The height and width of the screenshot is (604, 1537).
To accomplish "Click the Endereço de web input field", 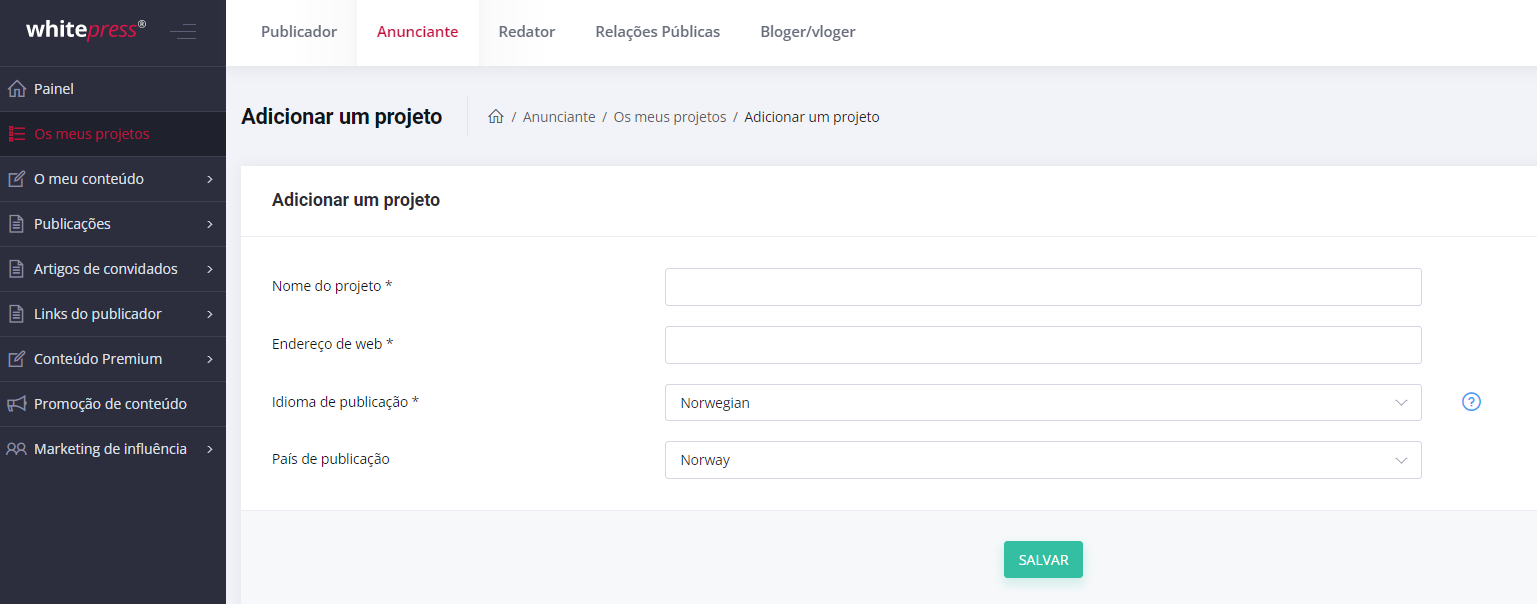I will click(x=1043, y=345).
